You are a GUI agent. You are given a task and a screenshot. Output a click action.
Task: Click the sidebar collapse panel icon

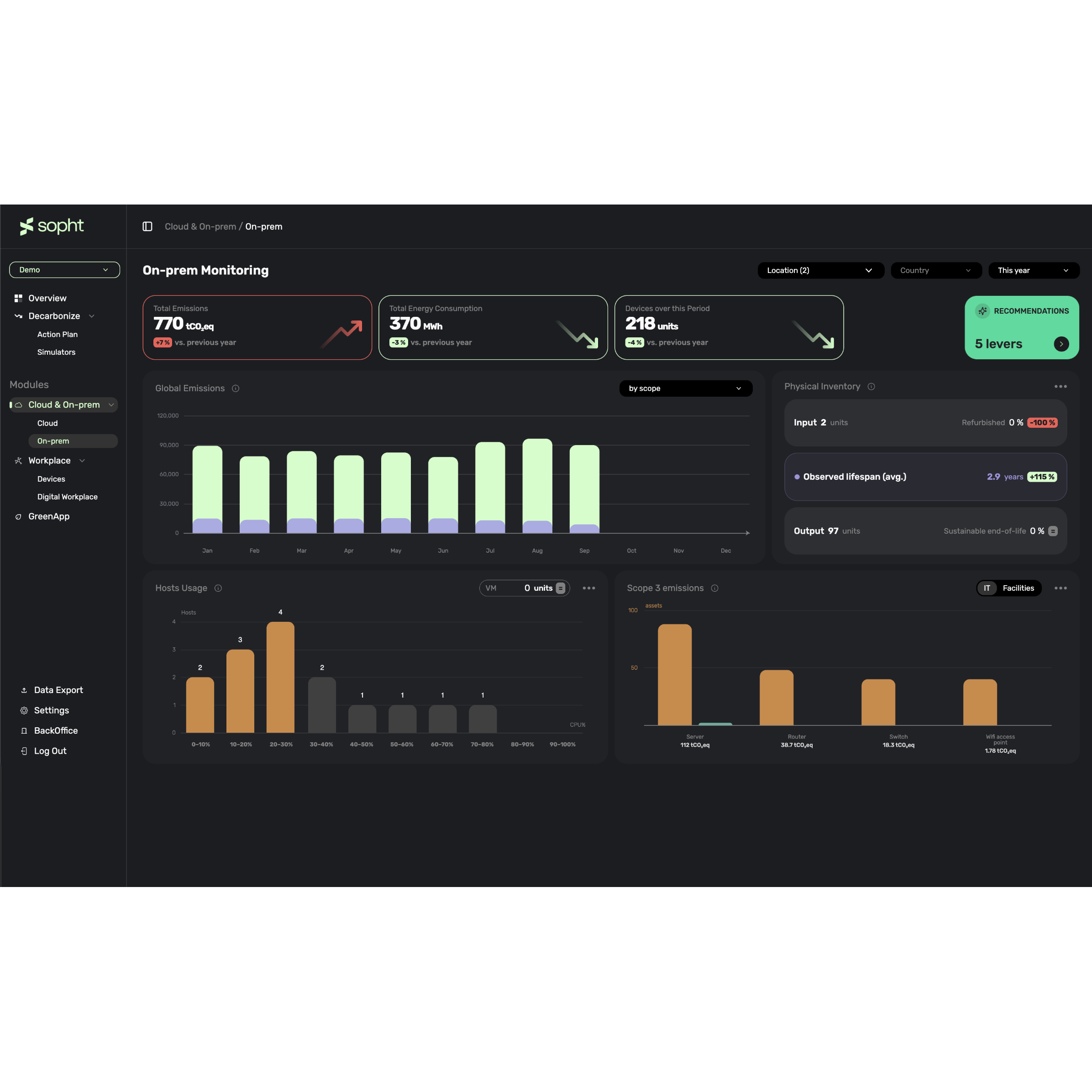pyautogui.click(x=147, y=226)
